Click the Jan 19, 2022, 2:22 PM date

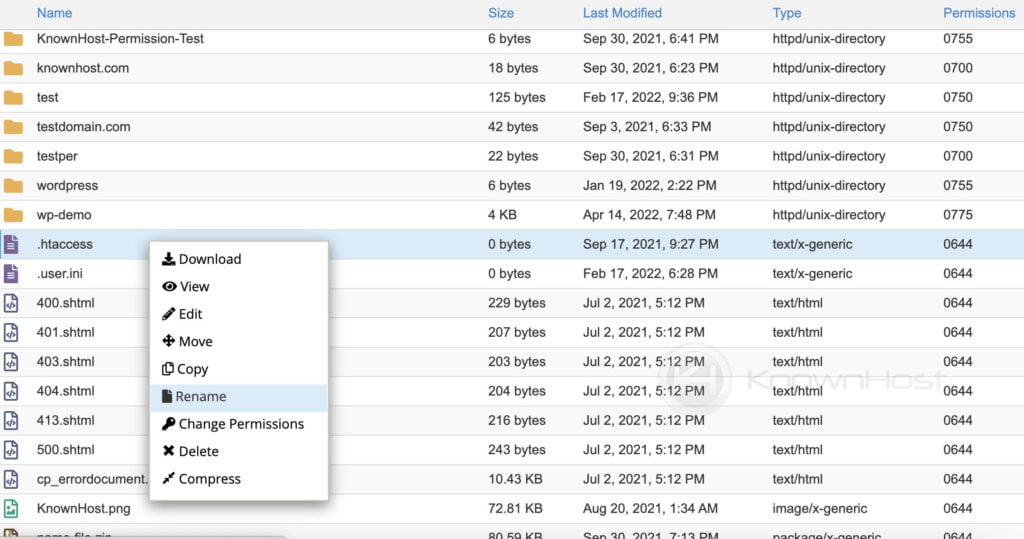click(650, 186)
